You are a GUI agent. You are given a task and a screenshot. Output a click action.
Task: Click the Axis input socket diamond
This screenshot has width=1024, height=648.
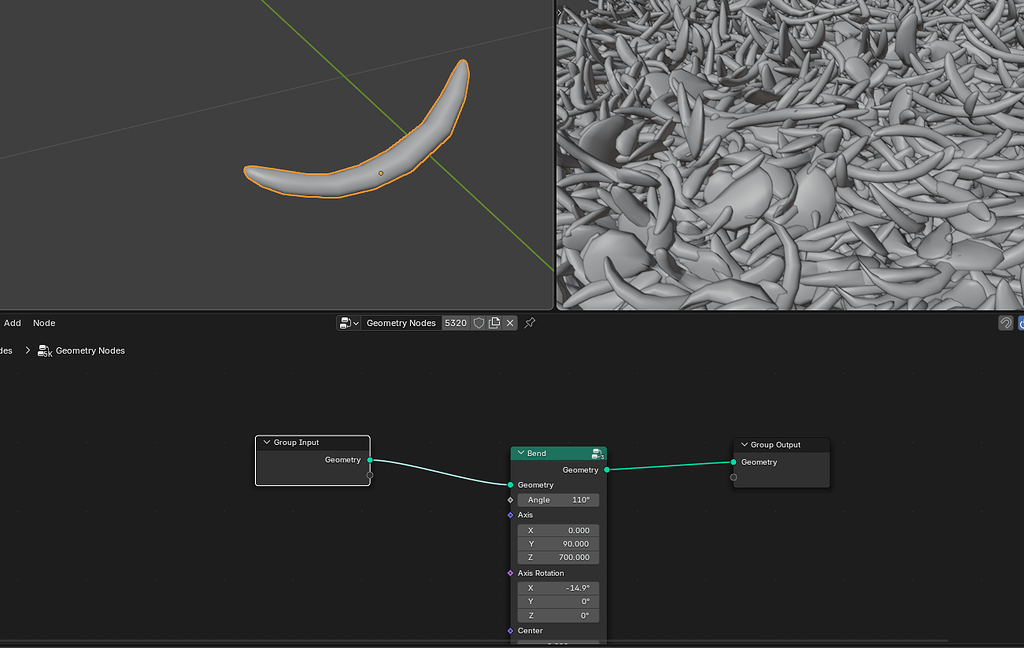click(x=510, y=515)
